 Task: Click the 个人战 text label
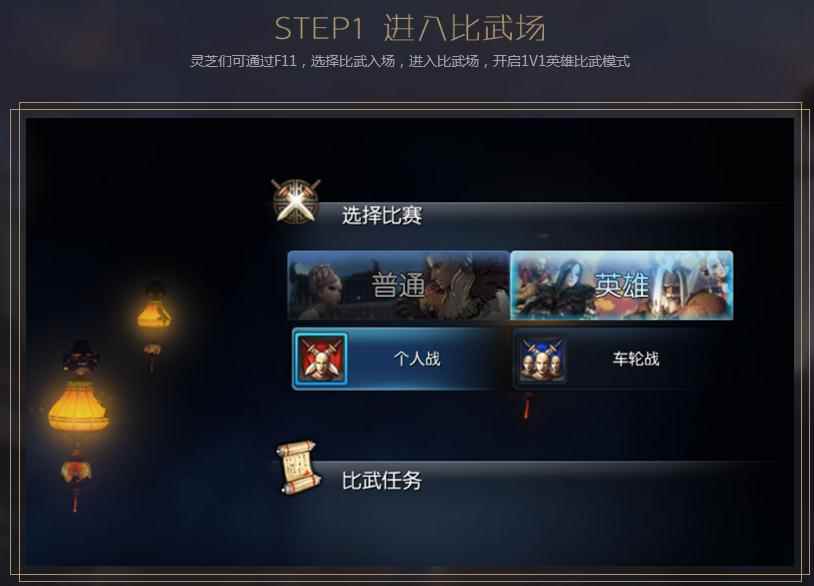417,359
